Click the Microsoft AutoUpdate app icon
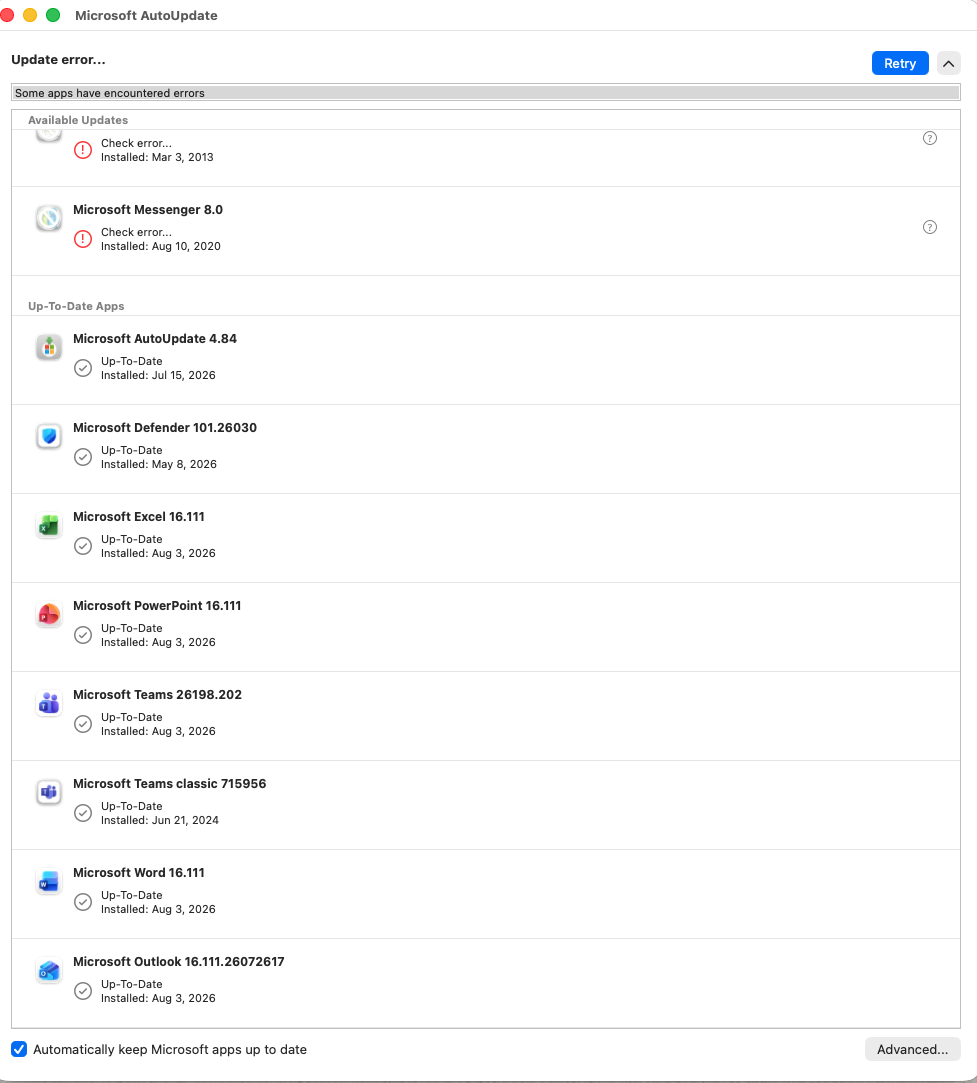977x1083 pixels. pyautogui.click(x=49, y=347)
